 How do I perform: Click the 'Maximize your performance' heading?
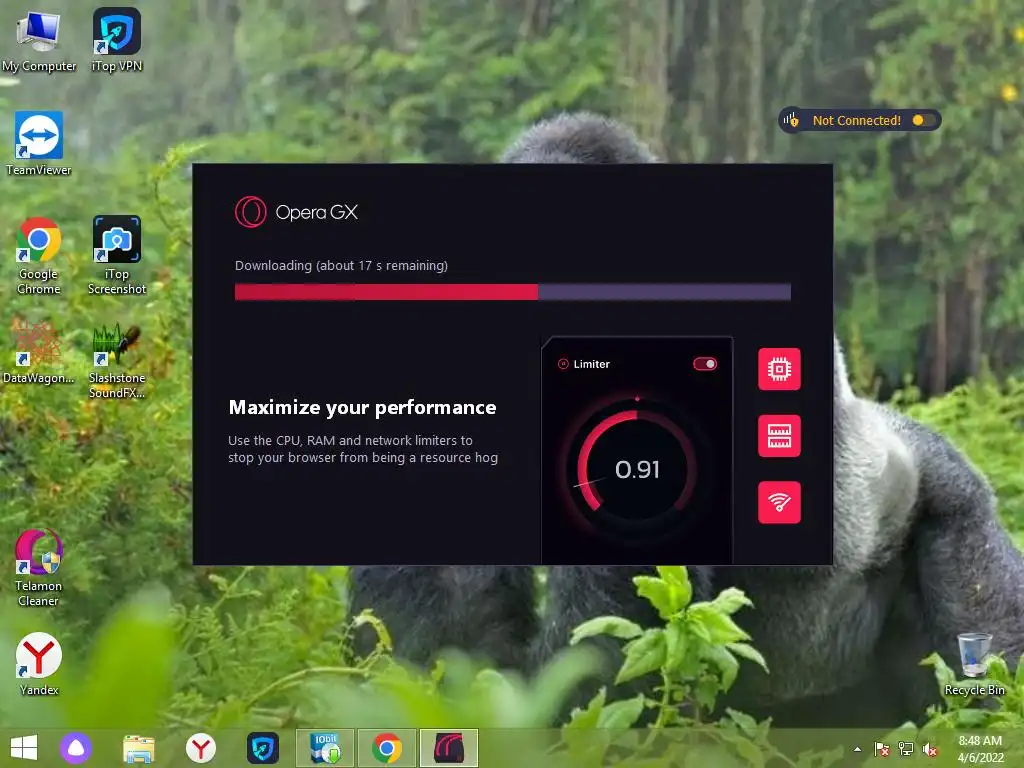[362, 408]
